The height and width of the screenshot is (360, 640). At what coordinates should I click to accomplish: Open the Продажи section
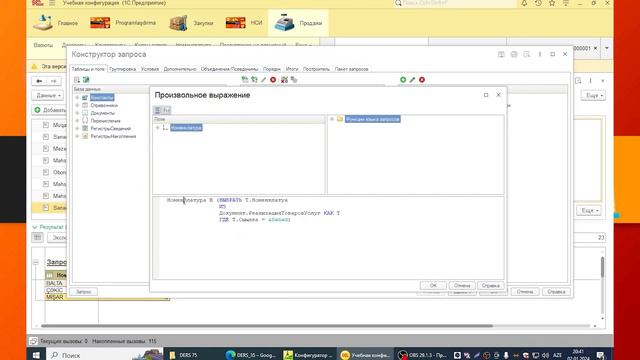point(298,23)
